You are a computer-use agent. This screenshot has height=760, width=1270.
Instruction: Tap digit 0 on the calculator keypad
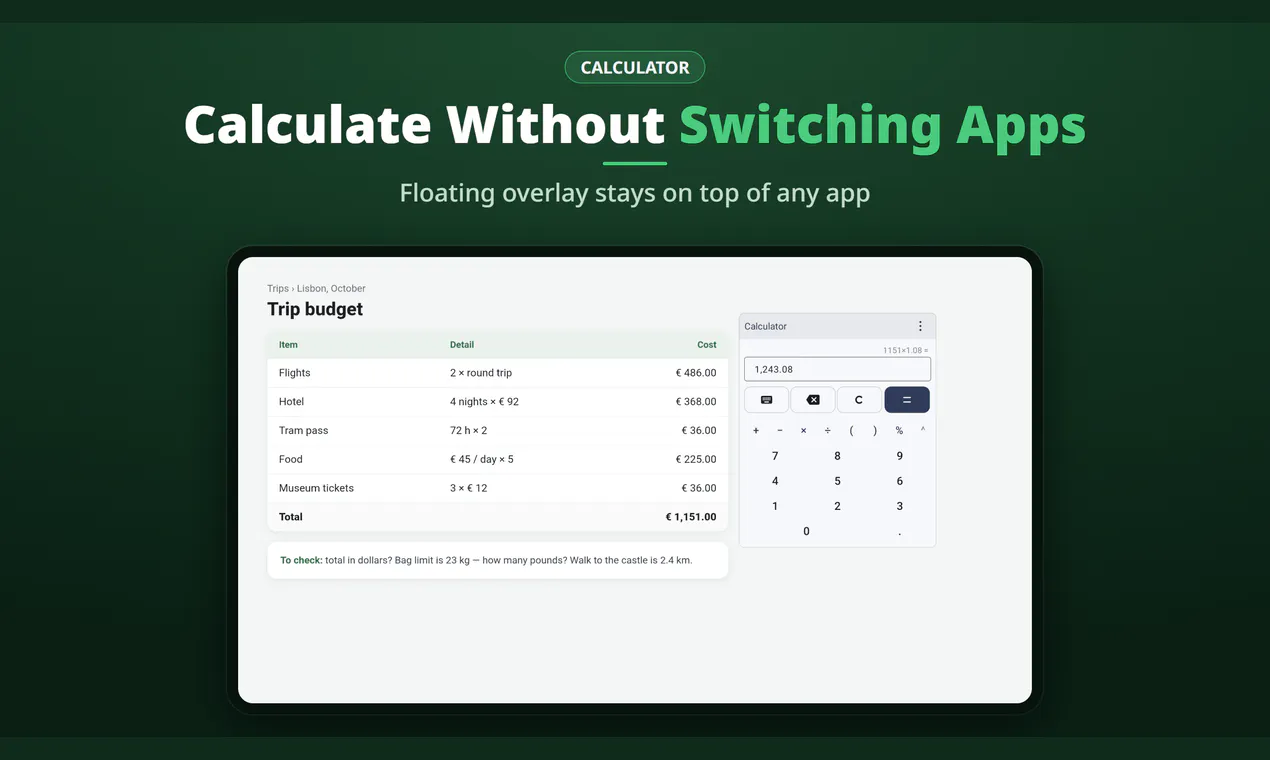(807, 531)
